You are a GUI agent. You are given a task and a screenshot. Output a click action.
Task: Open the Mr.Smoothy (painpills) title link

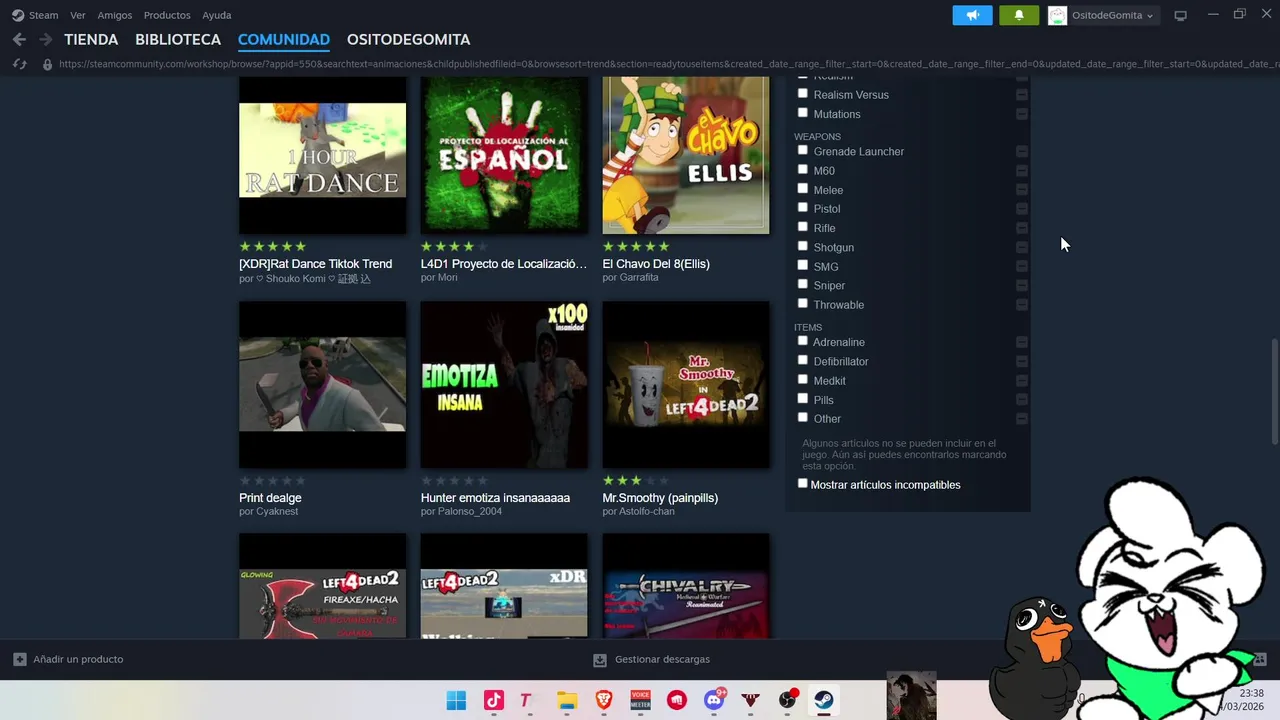pyautogui.click(x=660, y=498)
